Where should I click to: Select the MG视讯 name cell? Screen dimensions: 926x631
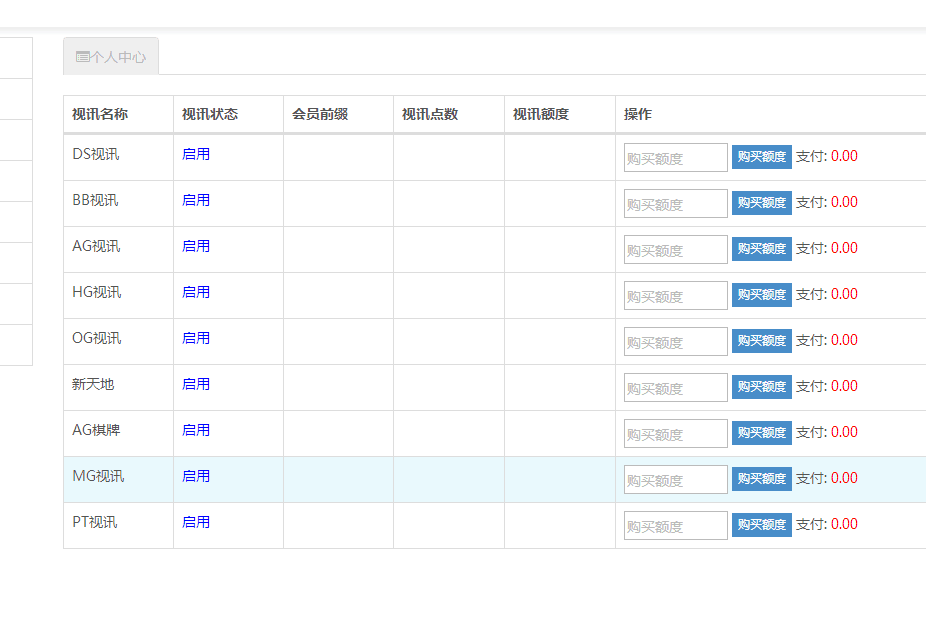coord(119,480)
